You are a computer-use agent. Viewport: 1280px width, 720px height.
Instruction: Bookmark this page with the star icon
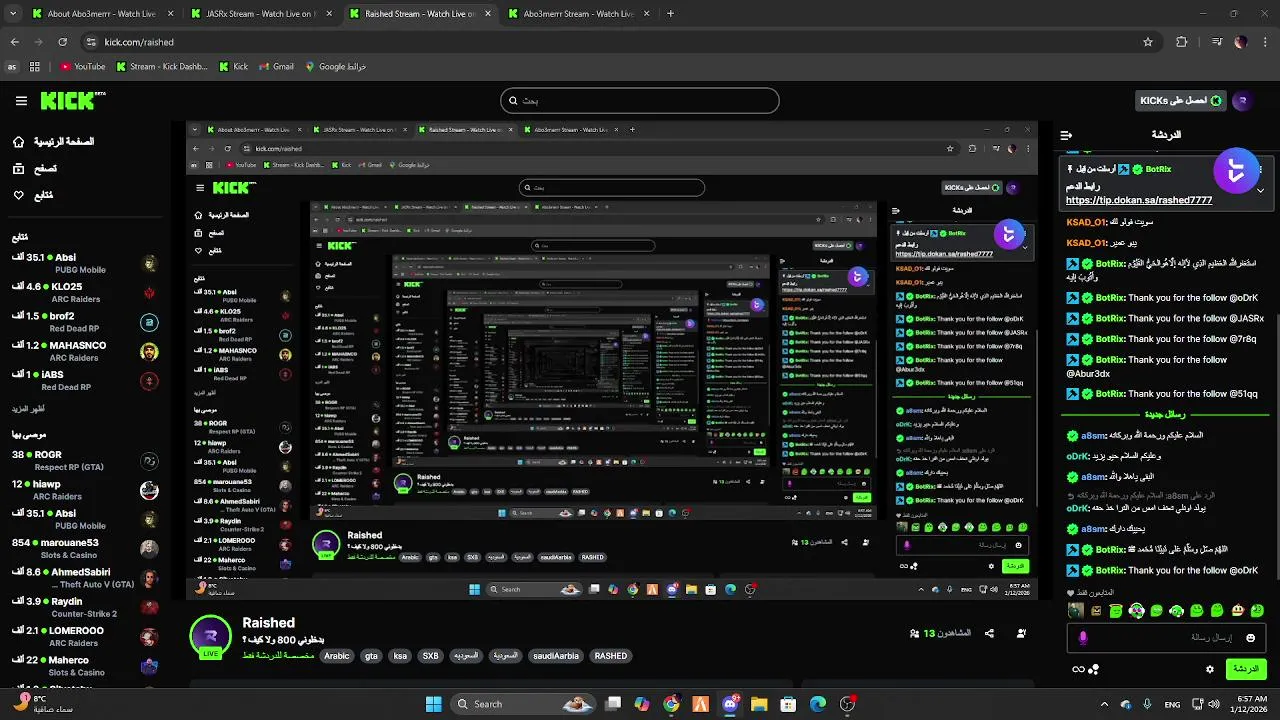click(1148, 42)
